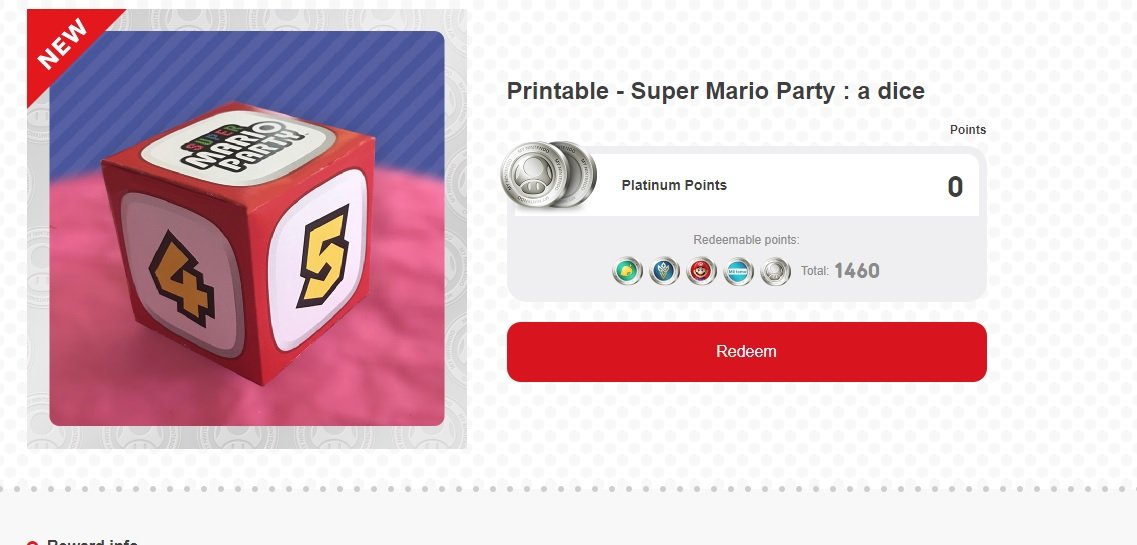This screenshot has height=545, width=1137.
Task: Click the Mario points coin
Action: [x=702, y=271]
